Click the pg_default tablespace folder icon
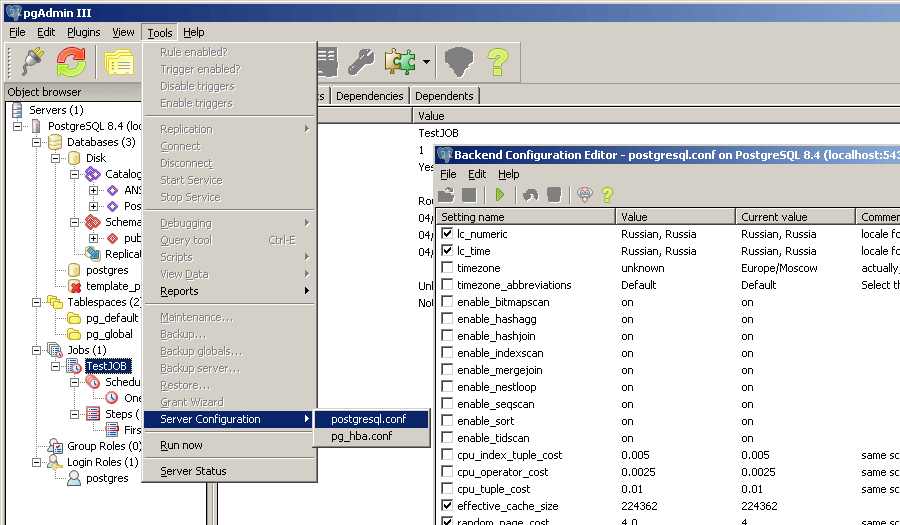Image resolution: width=900 pixels, height=525 pixels. [x=74, y=318]
